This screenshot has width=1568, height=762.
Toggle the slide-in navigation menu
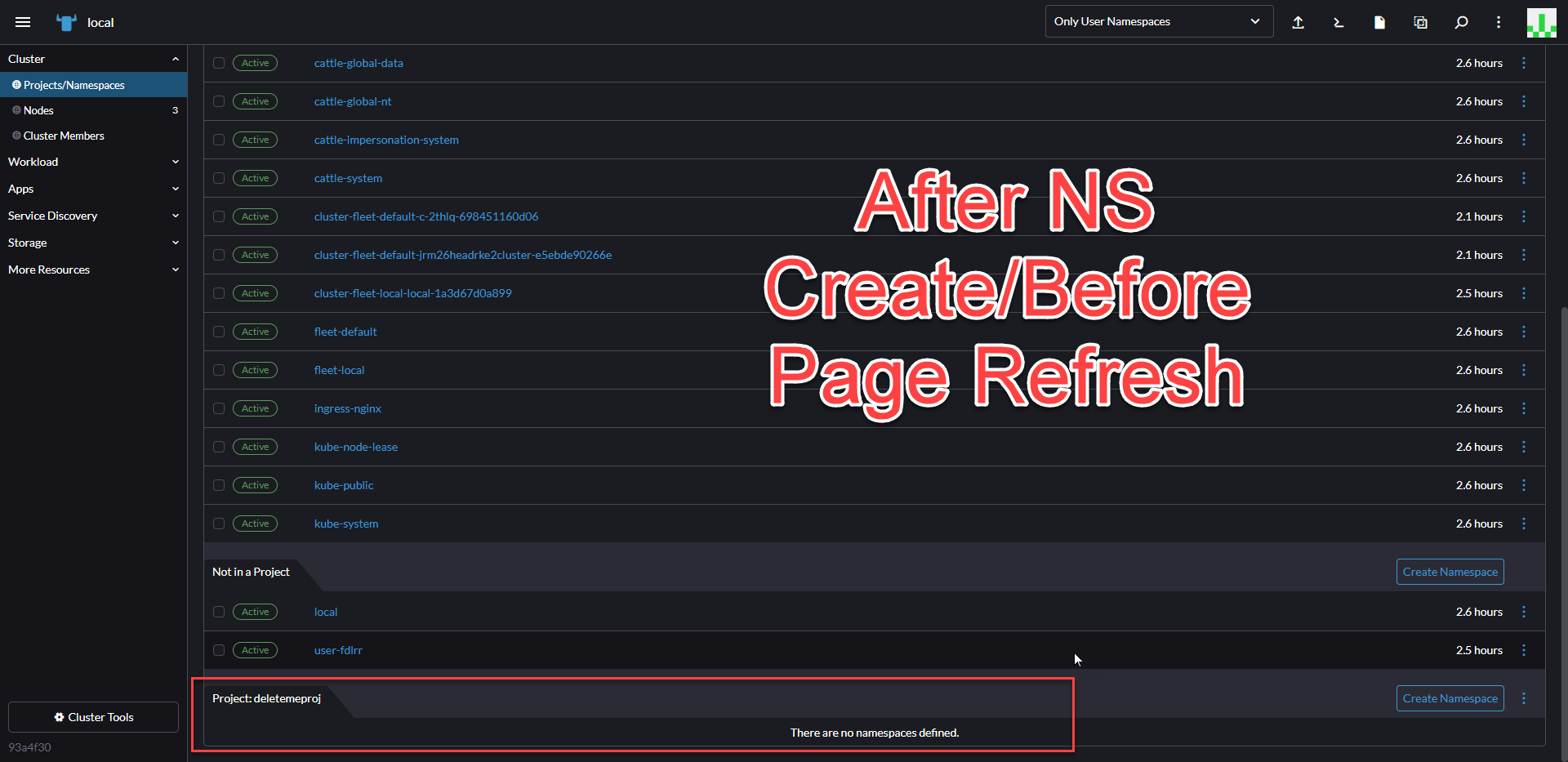23,22
